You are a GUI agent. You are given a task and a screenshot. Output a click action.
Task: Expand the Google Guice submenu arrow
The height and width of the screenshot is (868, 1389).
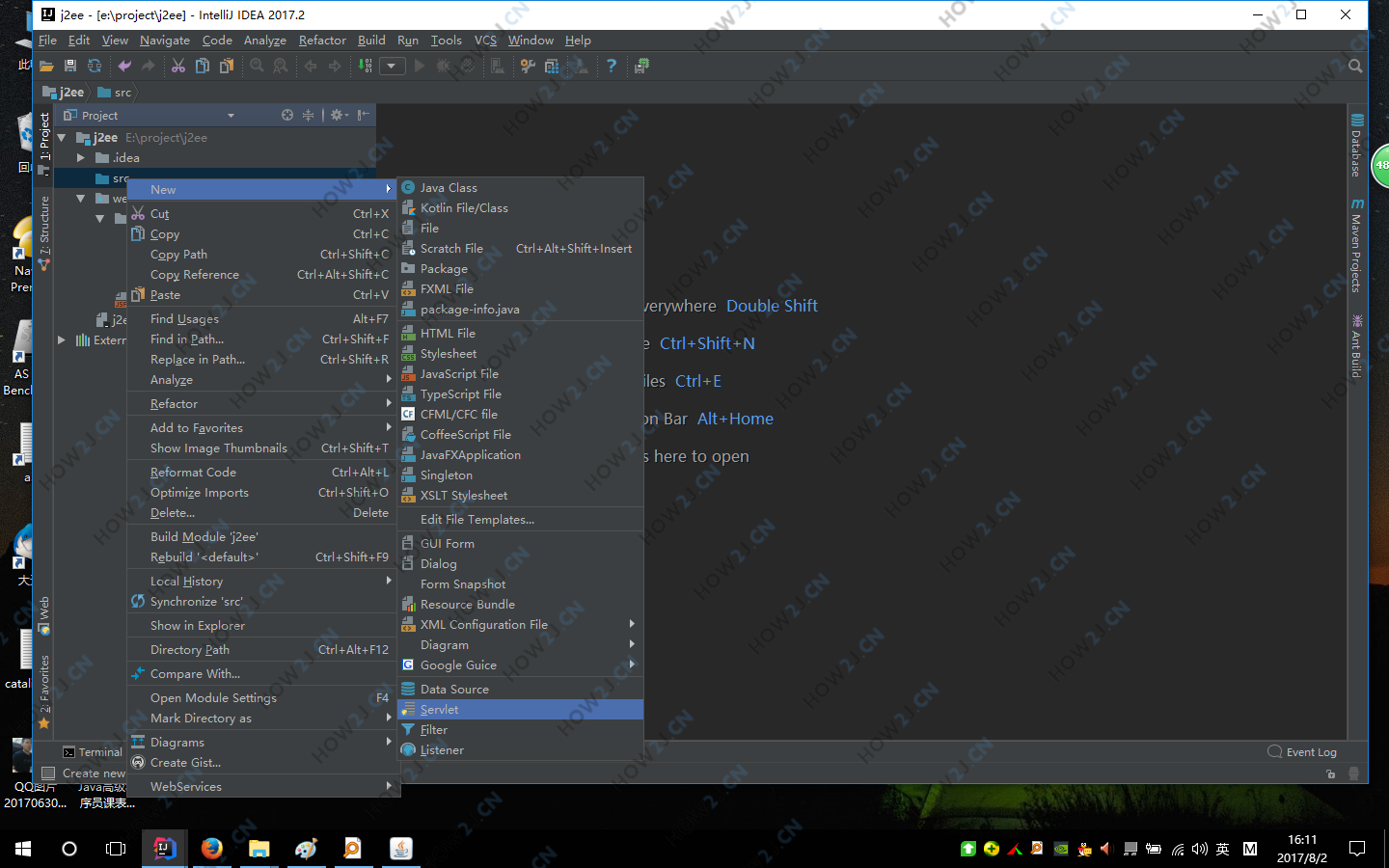point(632,665)
